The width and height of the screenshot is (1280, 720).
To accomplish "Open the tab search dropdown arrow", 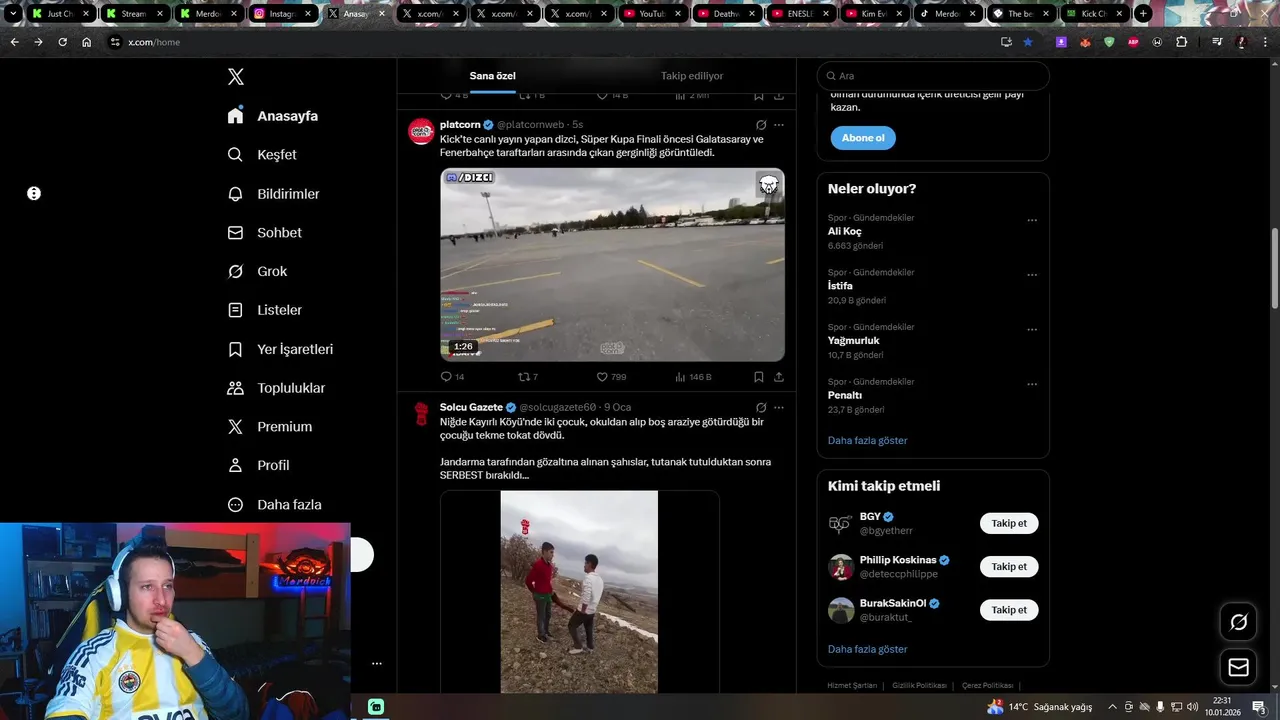I will coord(13,14).
